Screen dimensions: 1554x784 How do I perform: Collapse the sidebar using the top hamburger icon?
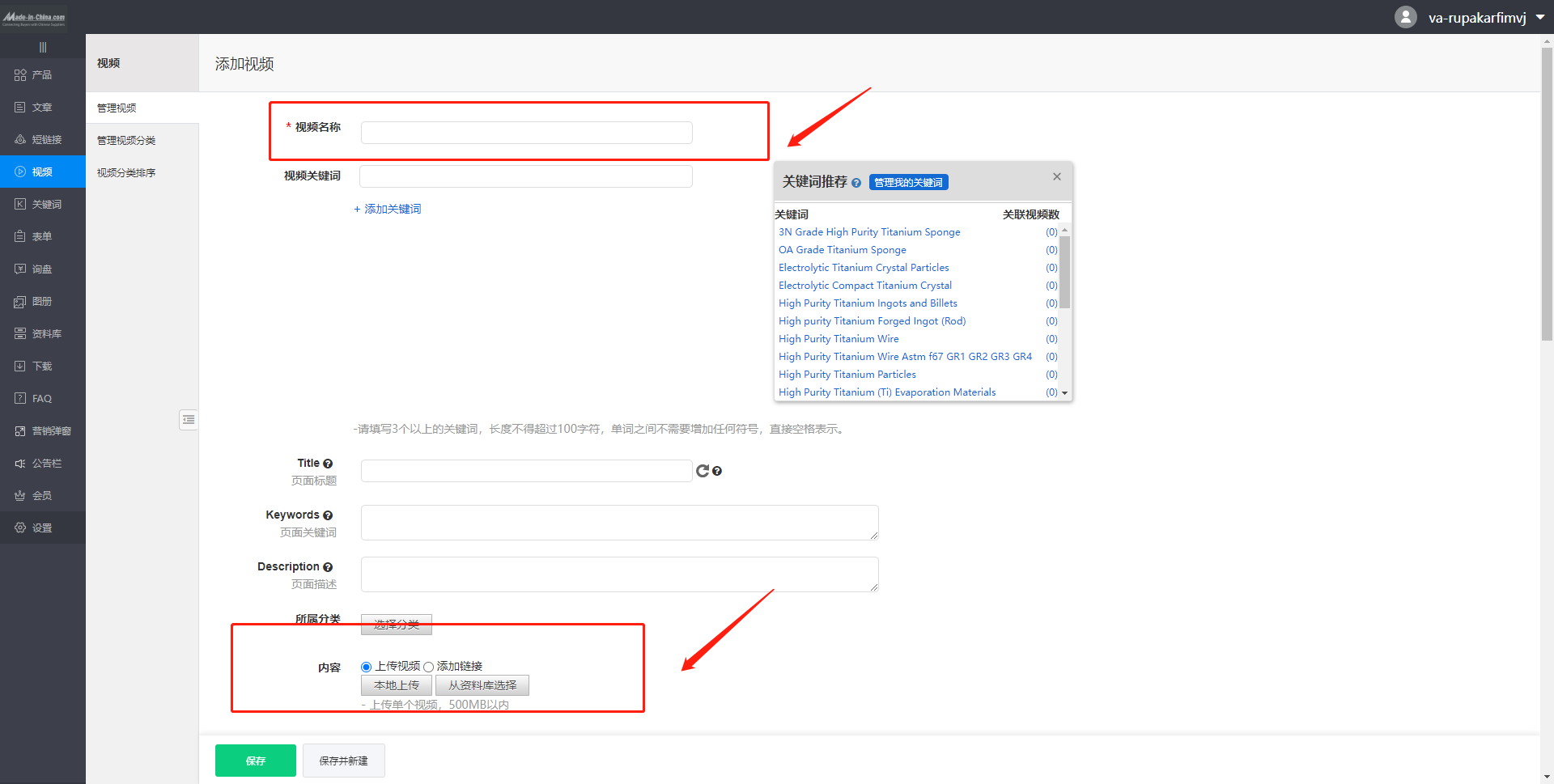click(x=43, y=47)
